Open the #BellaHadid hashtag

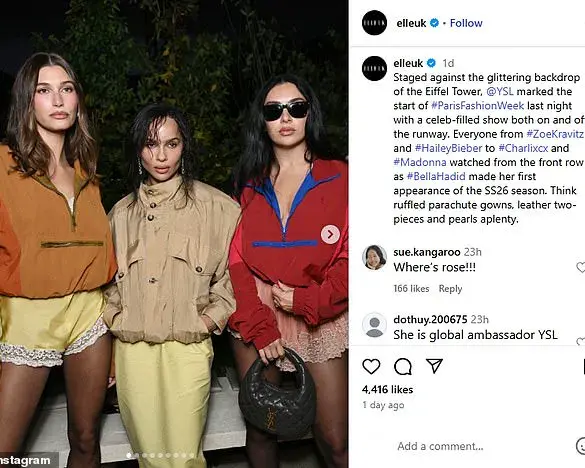(436, 176)
